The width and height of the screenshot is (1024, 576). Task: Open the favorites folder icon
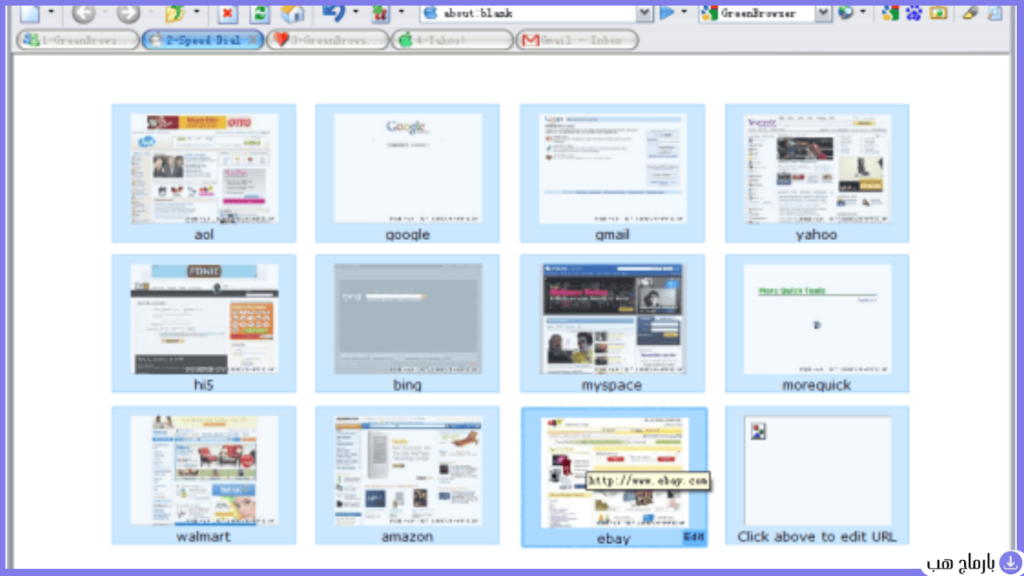(174, 12)
